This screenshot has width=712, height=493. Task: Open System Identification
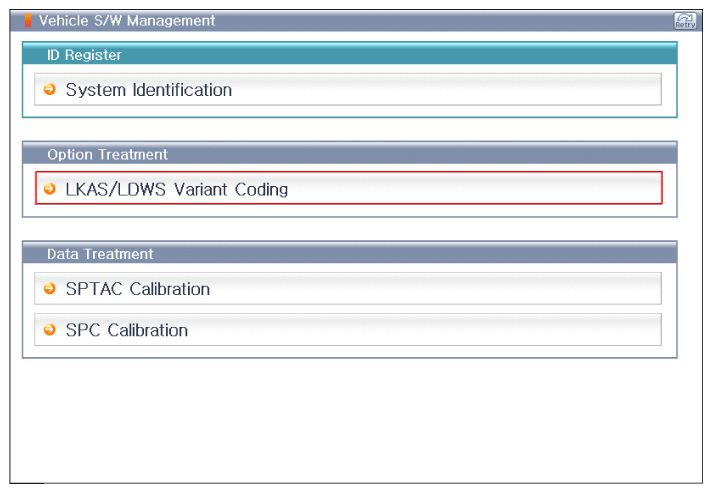148,90
